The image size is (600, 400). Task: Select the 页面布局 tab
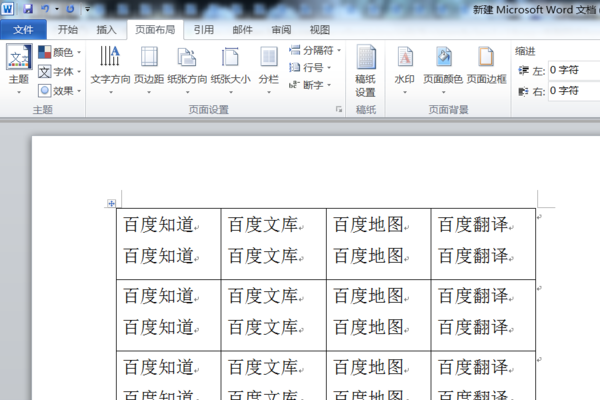[x=155, y=29]
